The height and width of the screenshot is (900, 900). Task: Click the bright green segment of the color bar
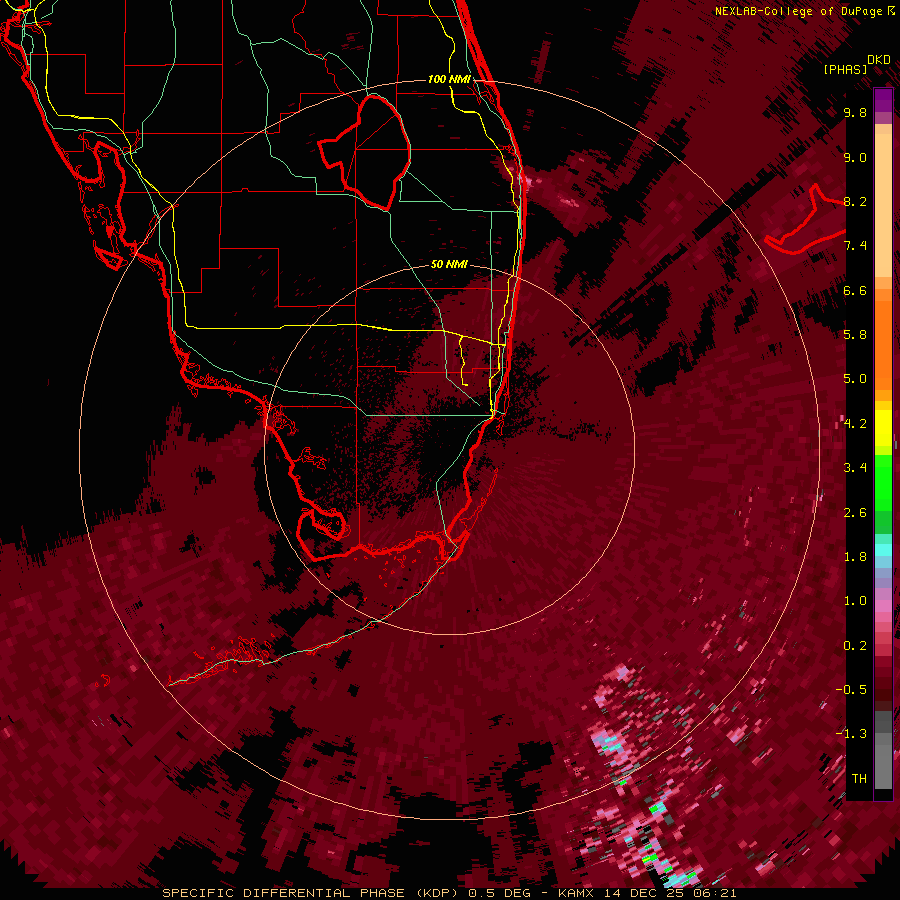(x=883, y=482)
